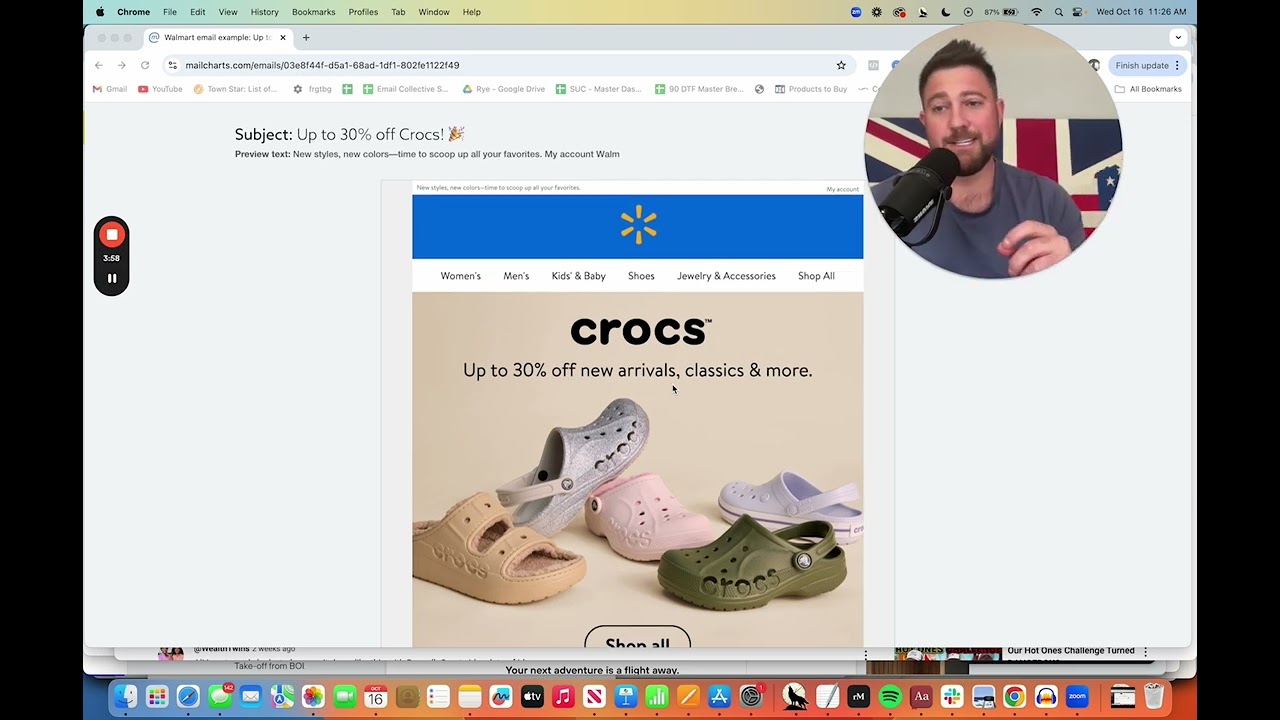Open Messages from the dock
Viewport: 1280px width, 720px height.
(x=219, y=697)
